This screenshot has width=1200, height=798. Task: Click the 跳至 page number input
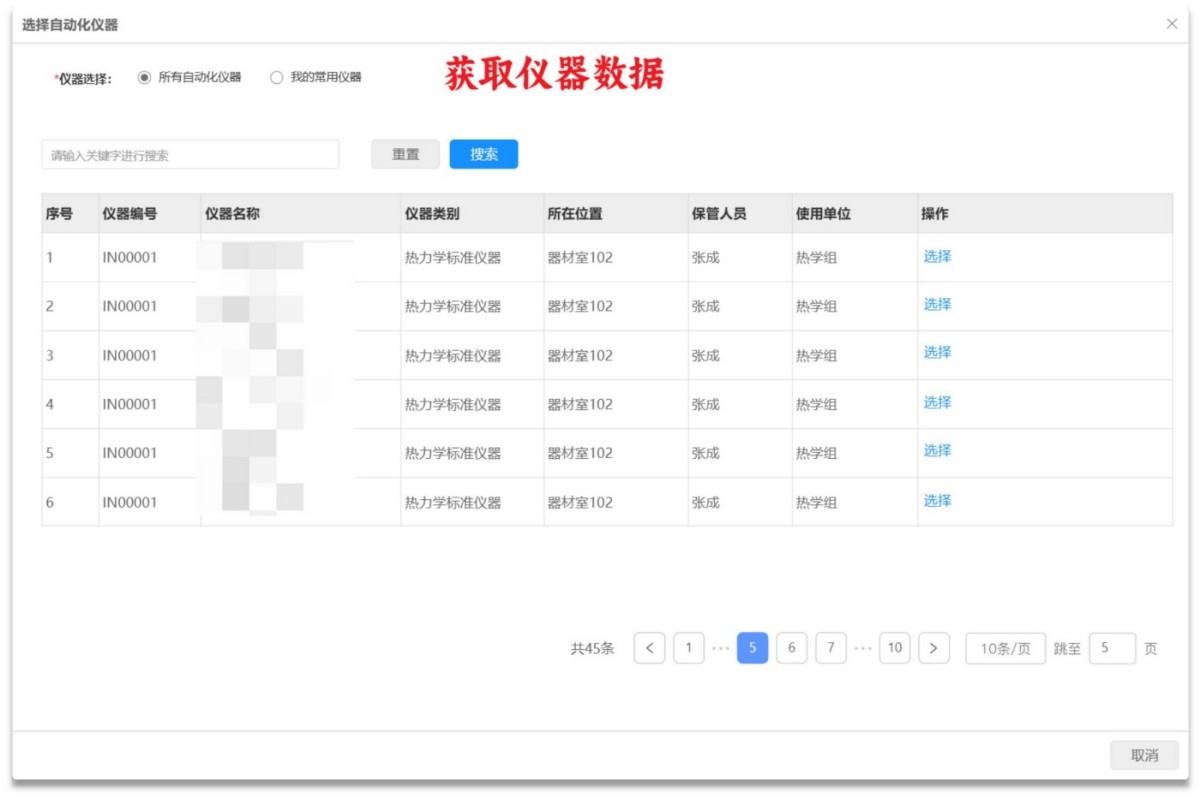tap(1113, 647)
